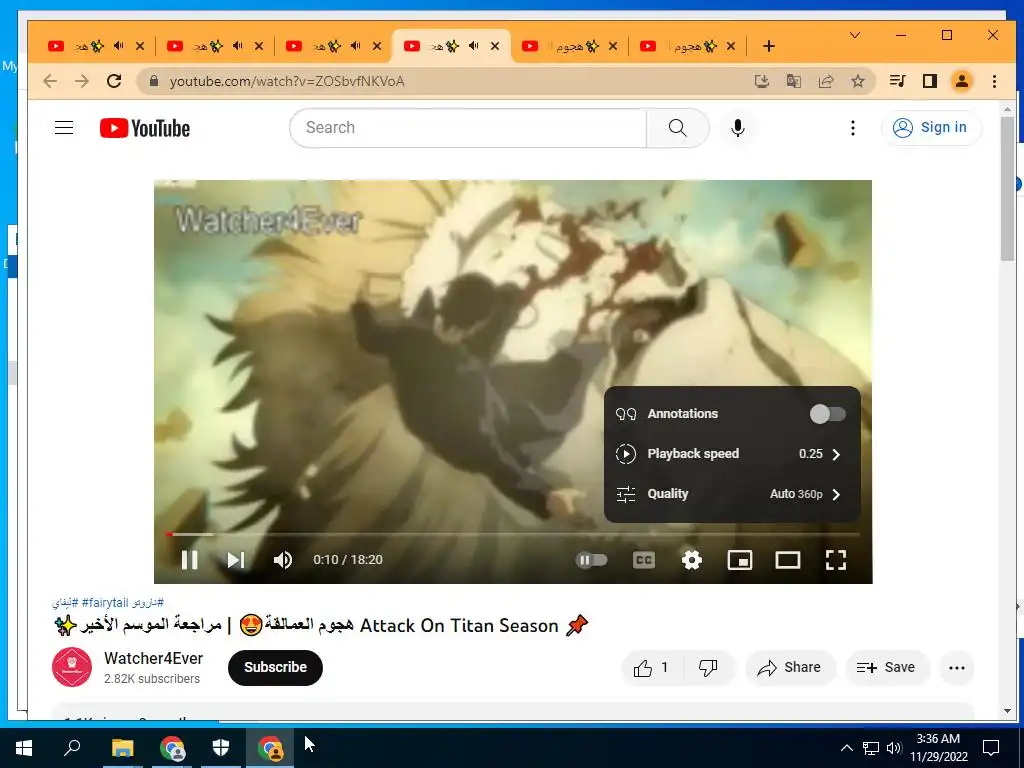Go to YouTube home via logo
This screenshot has height=768, width=1024.
click(145, 128)
